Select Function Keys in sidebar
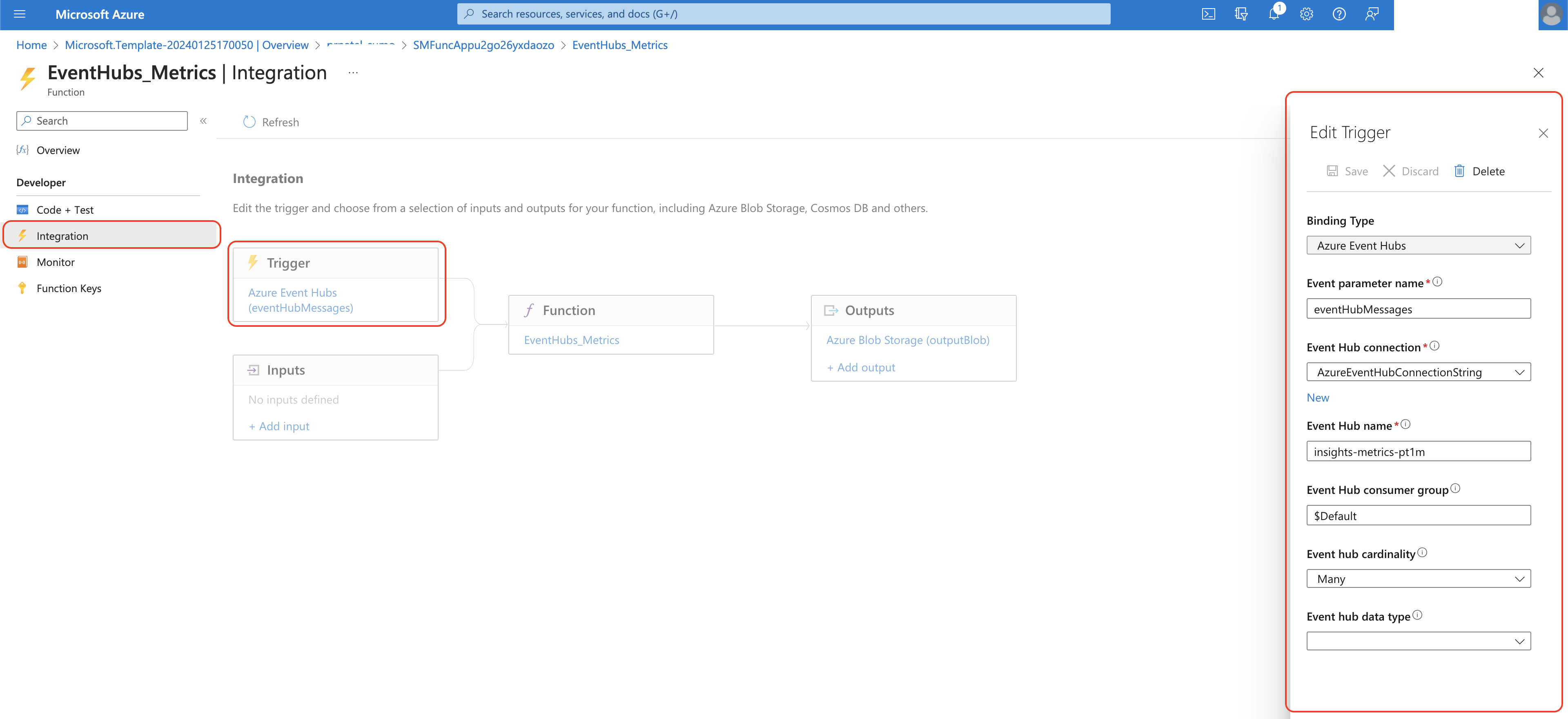 click(x=69, y=288)
